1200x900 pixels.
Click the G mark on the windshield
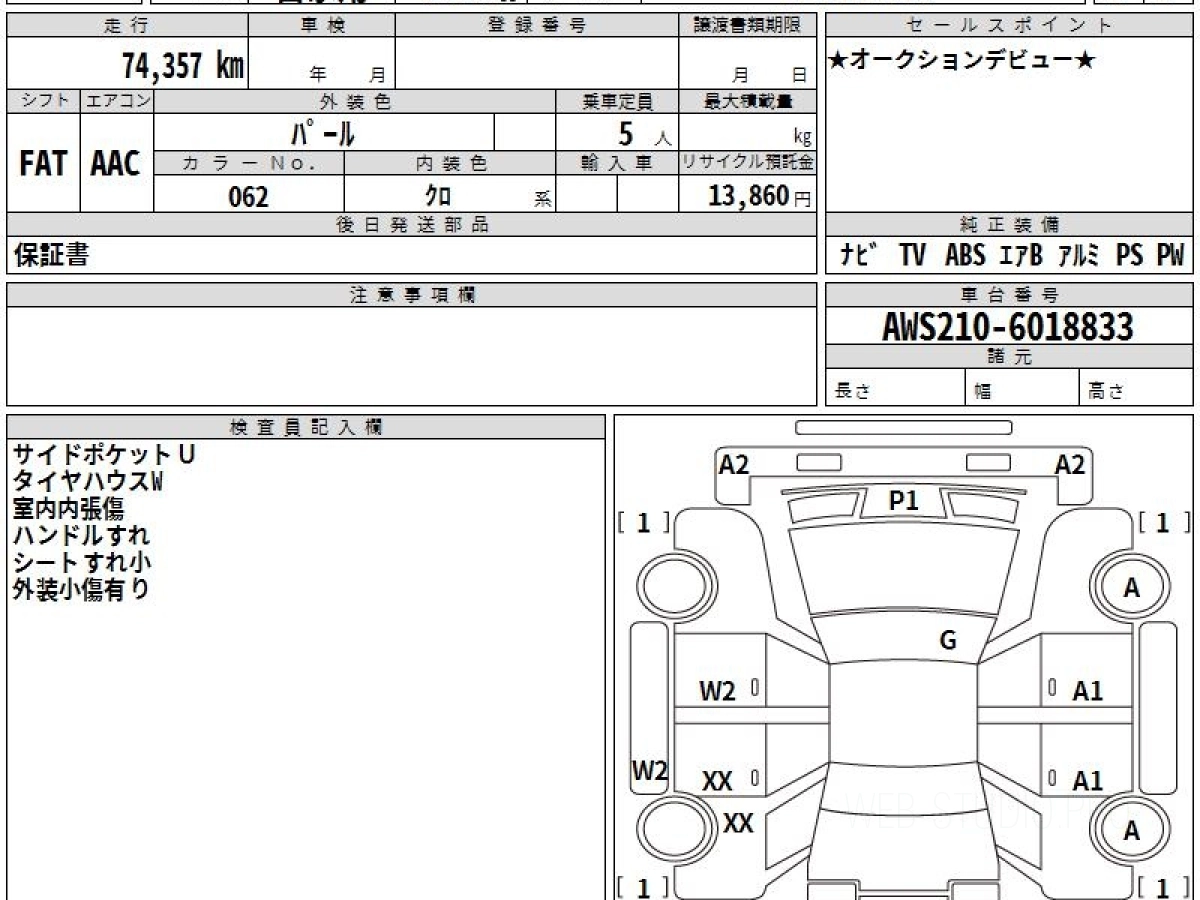[x=948, y=641]
